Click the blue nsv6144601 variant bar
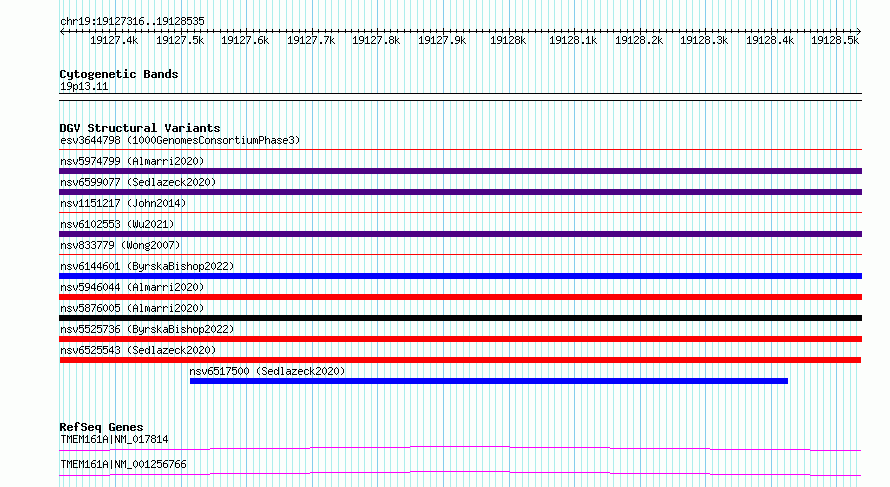The image size is (890, 487). click(x=460, y=276)
